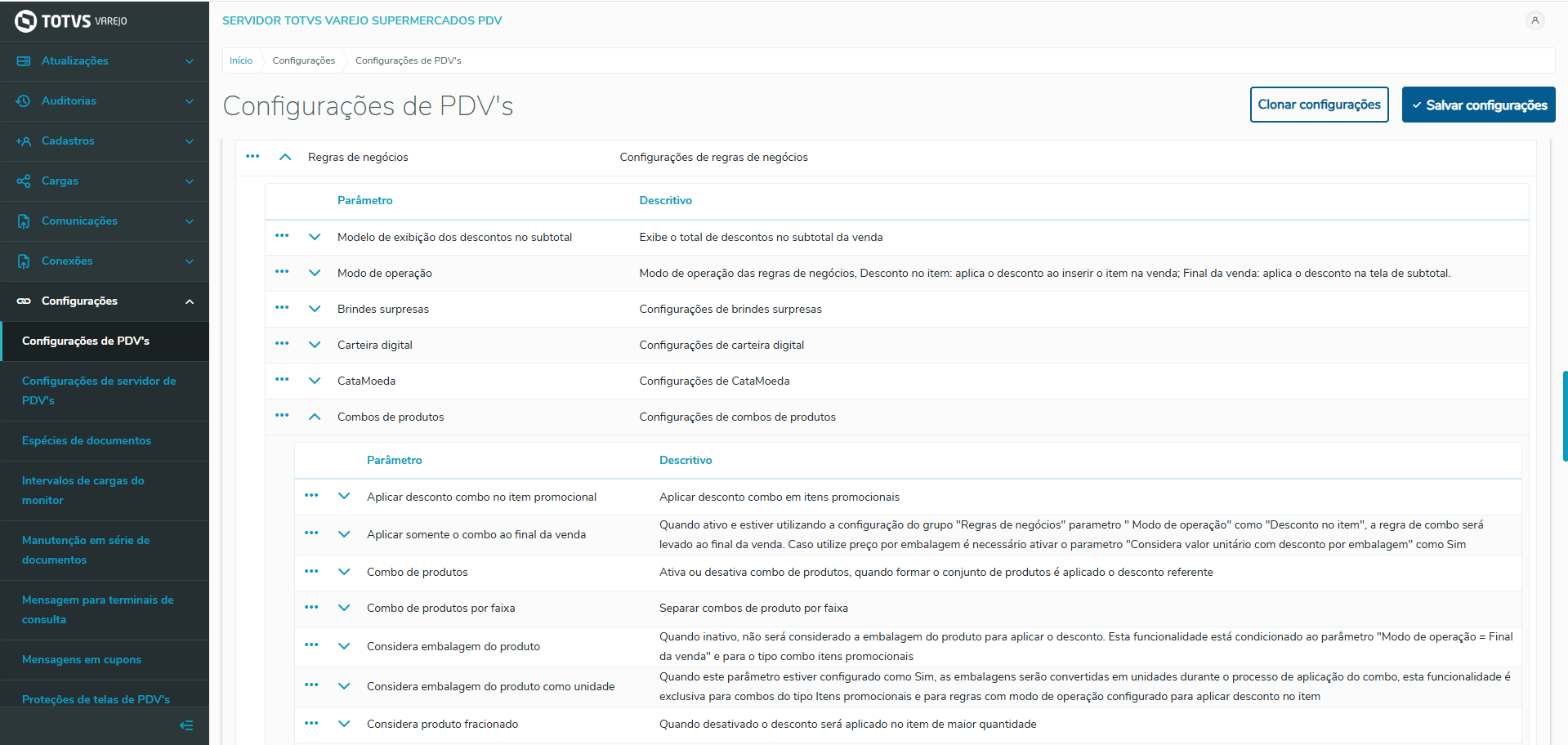Expand Aplicar desconto combo no item promocional
Screen dimensions: 1568x745
coord(344,496)
